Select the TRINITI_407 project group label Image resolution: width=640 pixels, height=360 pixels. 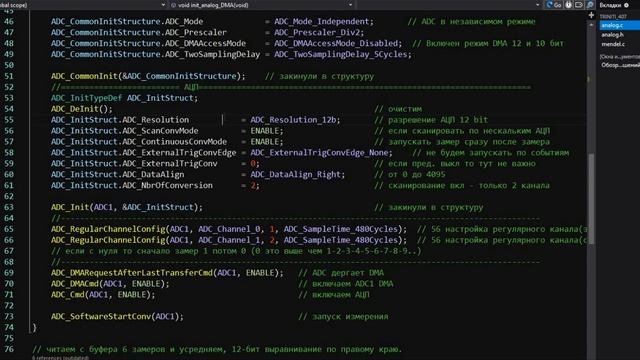click(613, 16)
